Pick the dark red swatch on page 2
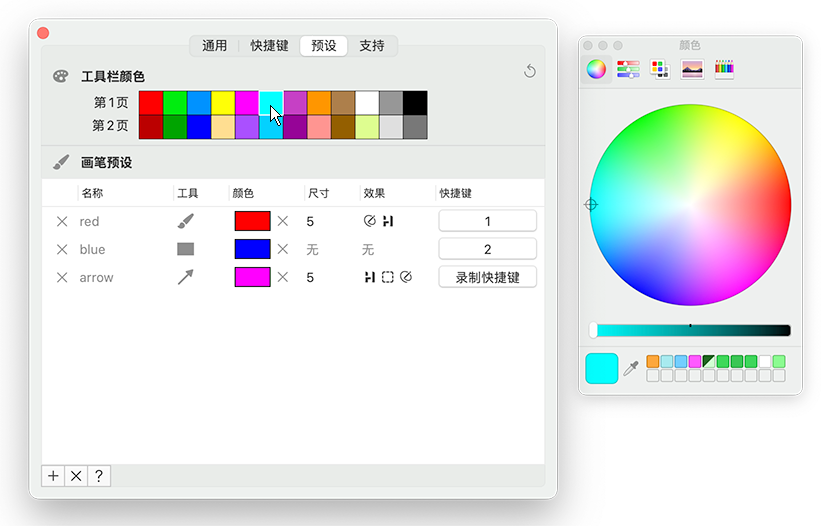 [x=151, y=127]
